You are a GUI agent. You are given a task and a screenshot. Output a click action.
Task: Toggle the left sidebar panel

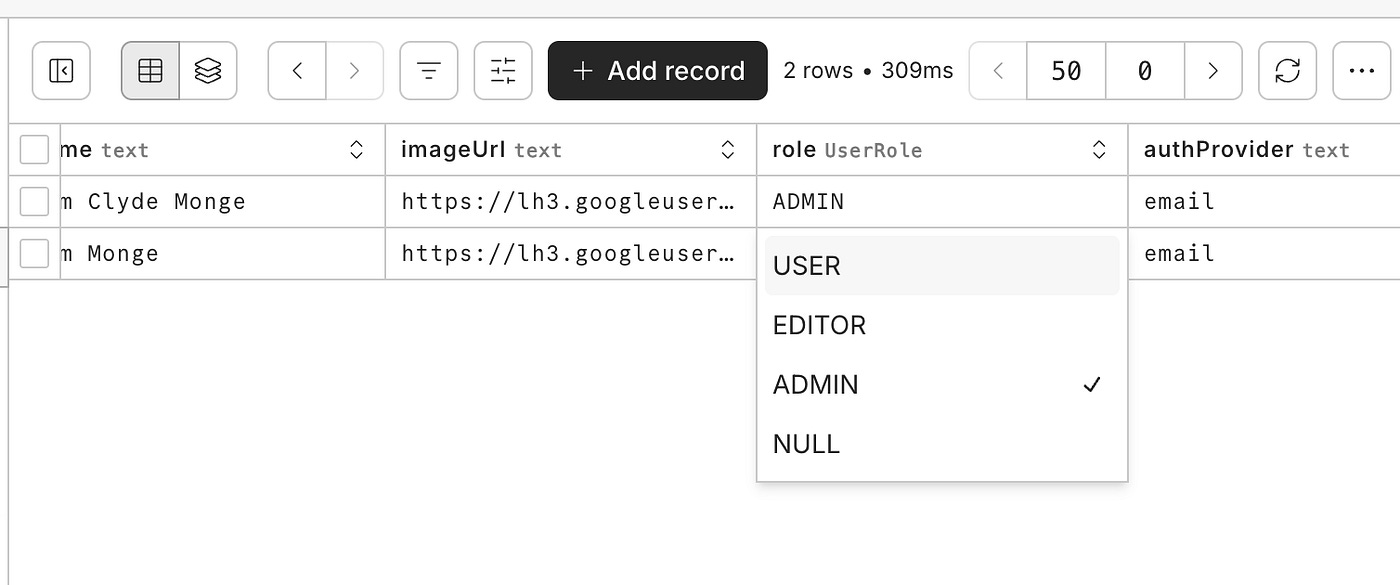pos(61,70)
